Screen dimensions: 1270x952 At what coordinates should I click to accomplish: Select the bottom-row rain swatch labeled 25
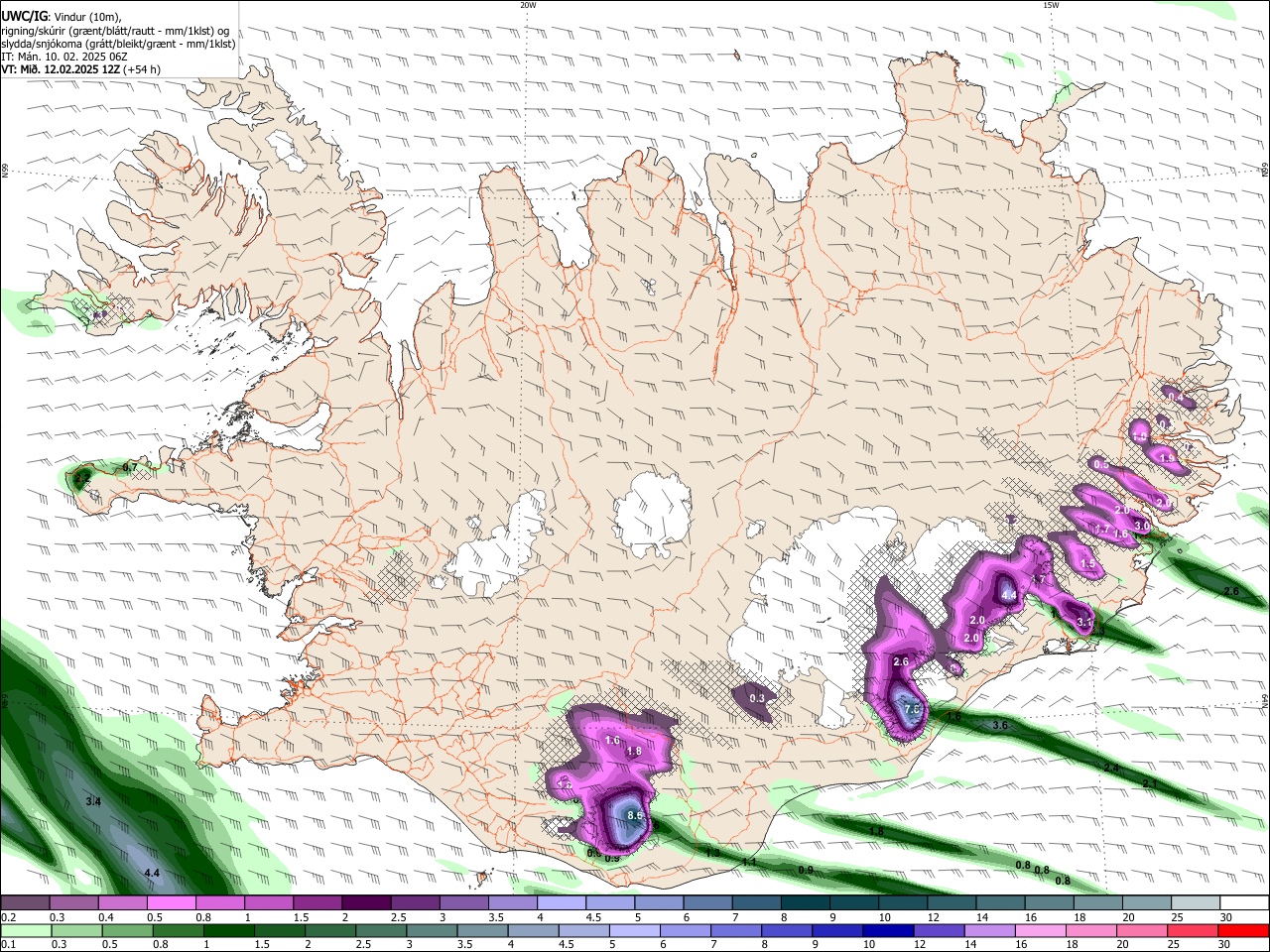click(x=1192, y=931)
